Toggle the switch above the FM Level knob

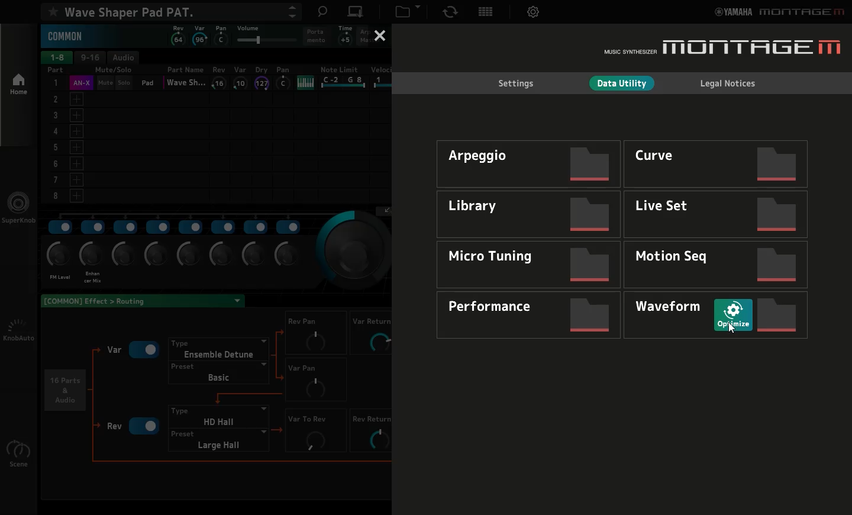click(x=60, y=227)
